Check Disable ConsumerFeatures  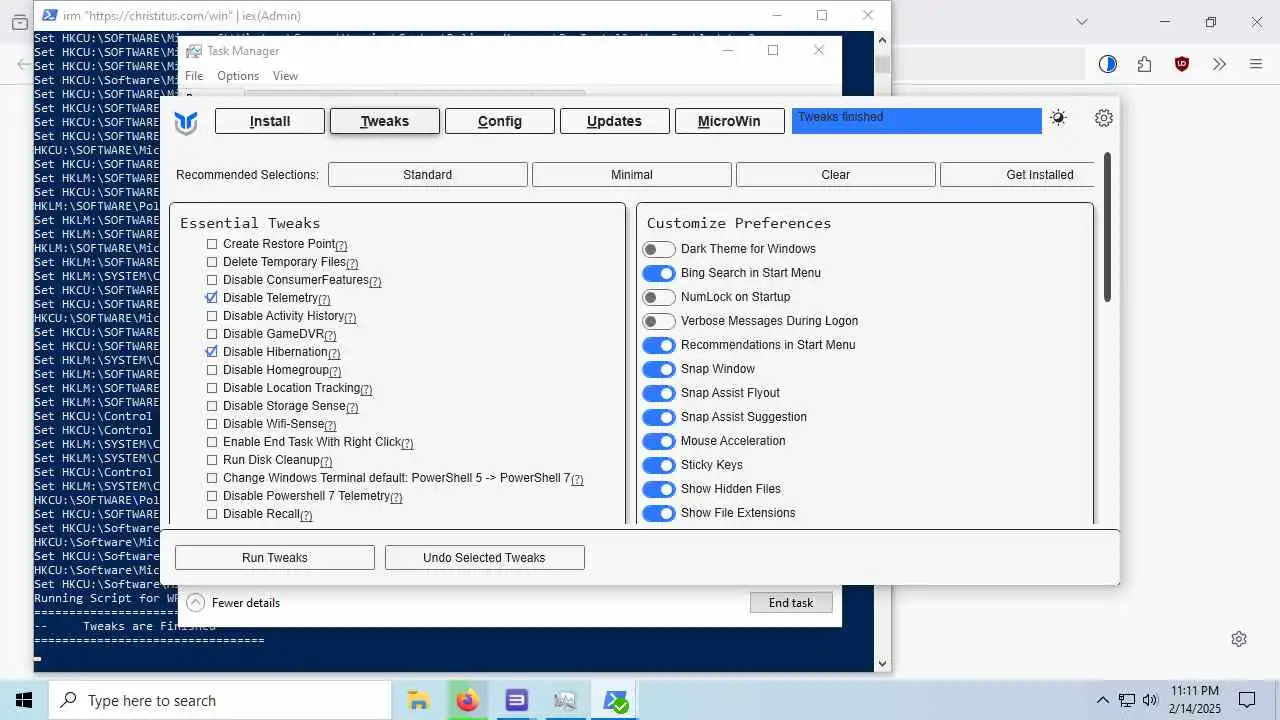pyautogui.click(x=212, y=280)
